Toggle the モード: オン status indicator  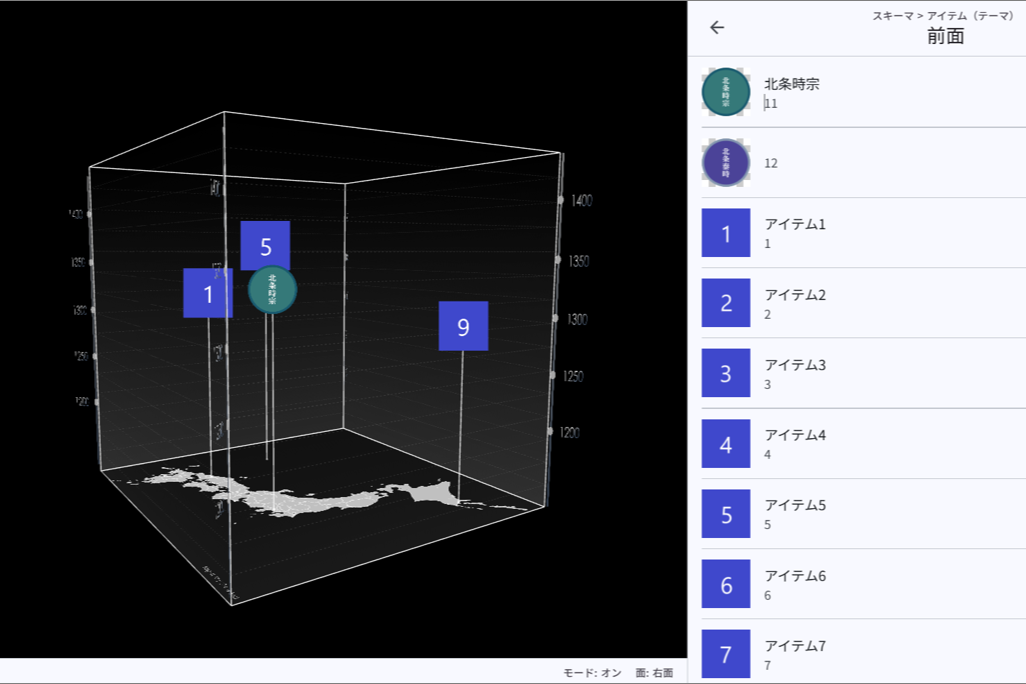pyautogui.click(x=592, y=673)
